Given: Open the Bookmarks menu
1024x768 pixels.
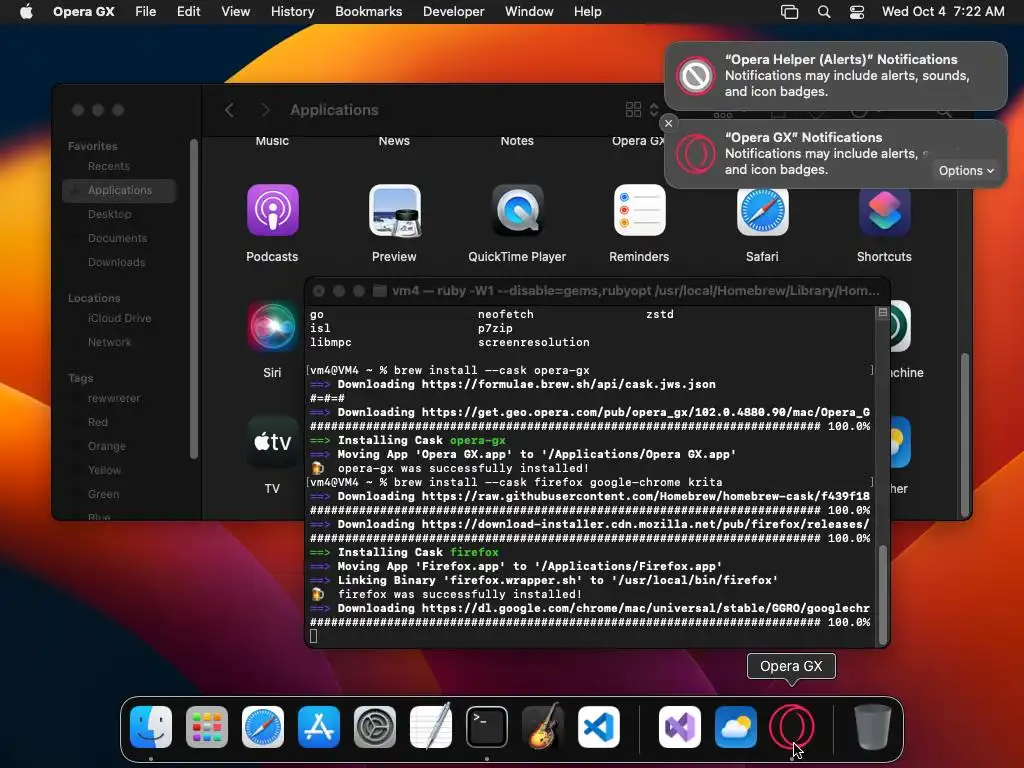Looking at the screenshot, I should click(369, 12).
